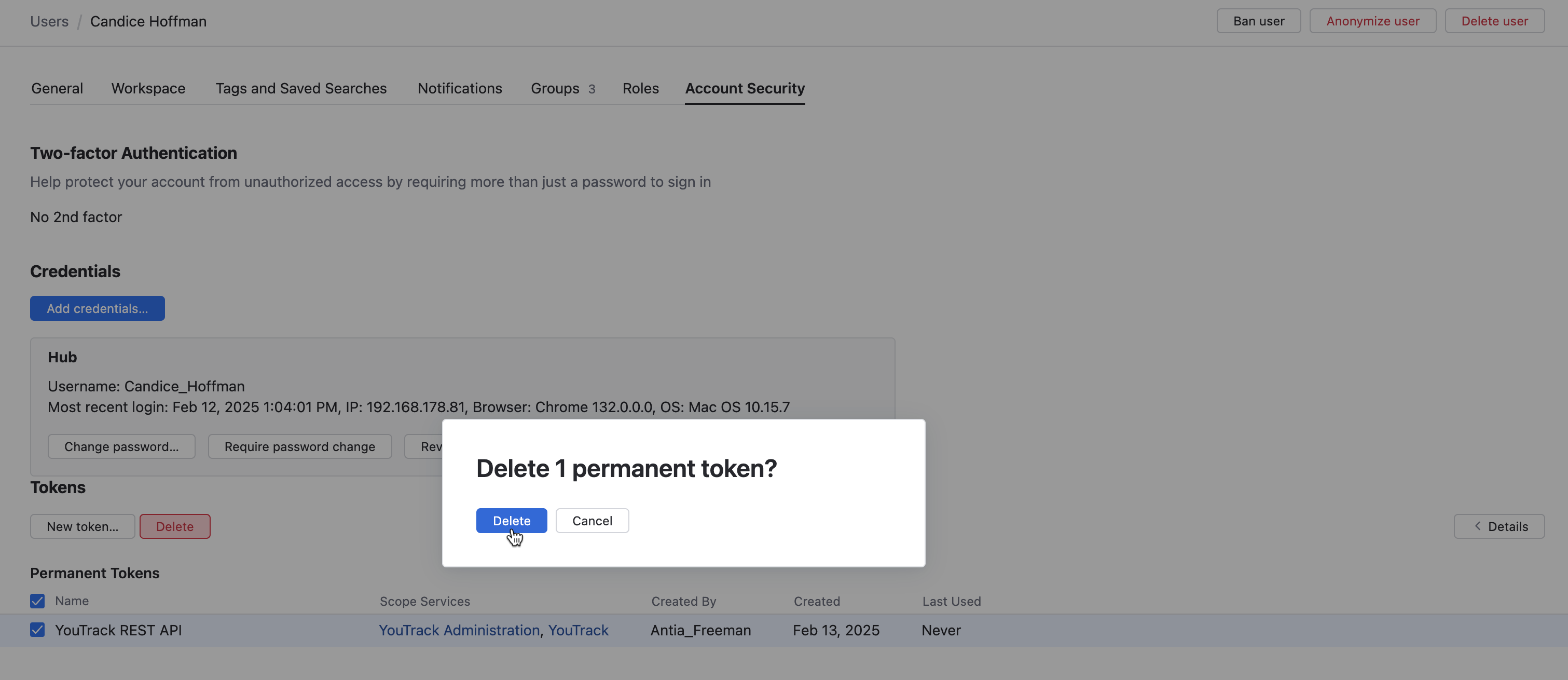Switch to the Groups tab
The image size is (1568, 680).
click(x=562, y=88)
